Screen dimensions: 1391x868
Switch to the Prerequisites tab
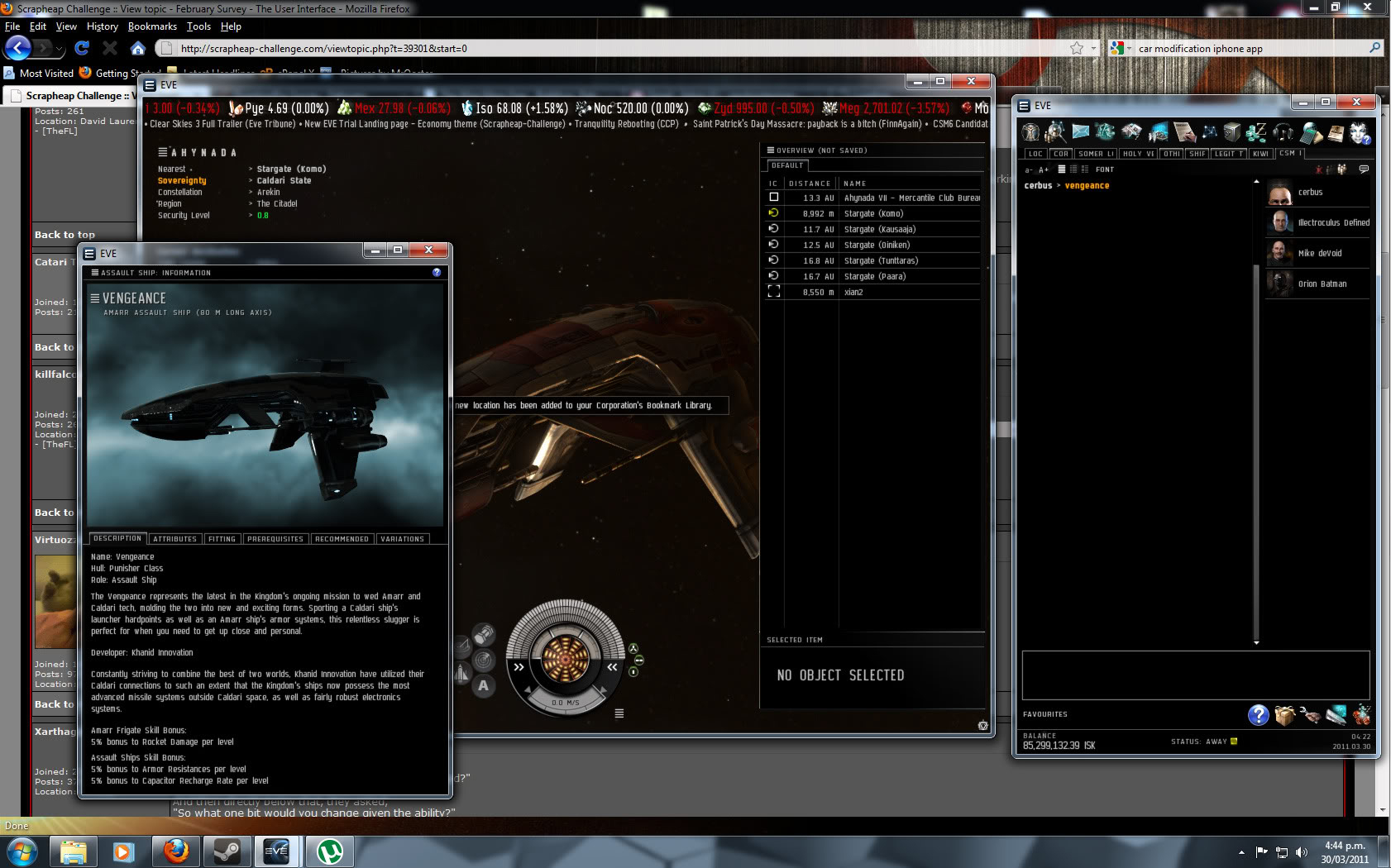pyautogui.click(x=275, y=539)
